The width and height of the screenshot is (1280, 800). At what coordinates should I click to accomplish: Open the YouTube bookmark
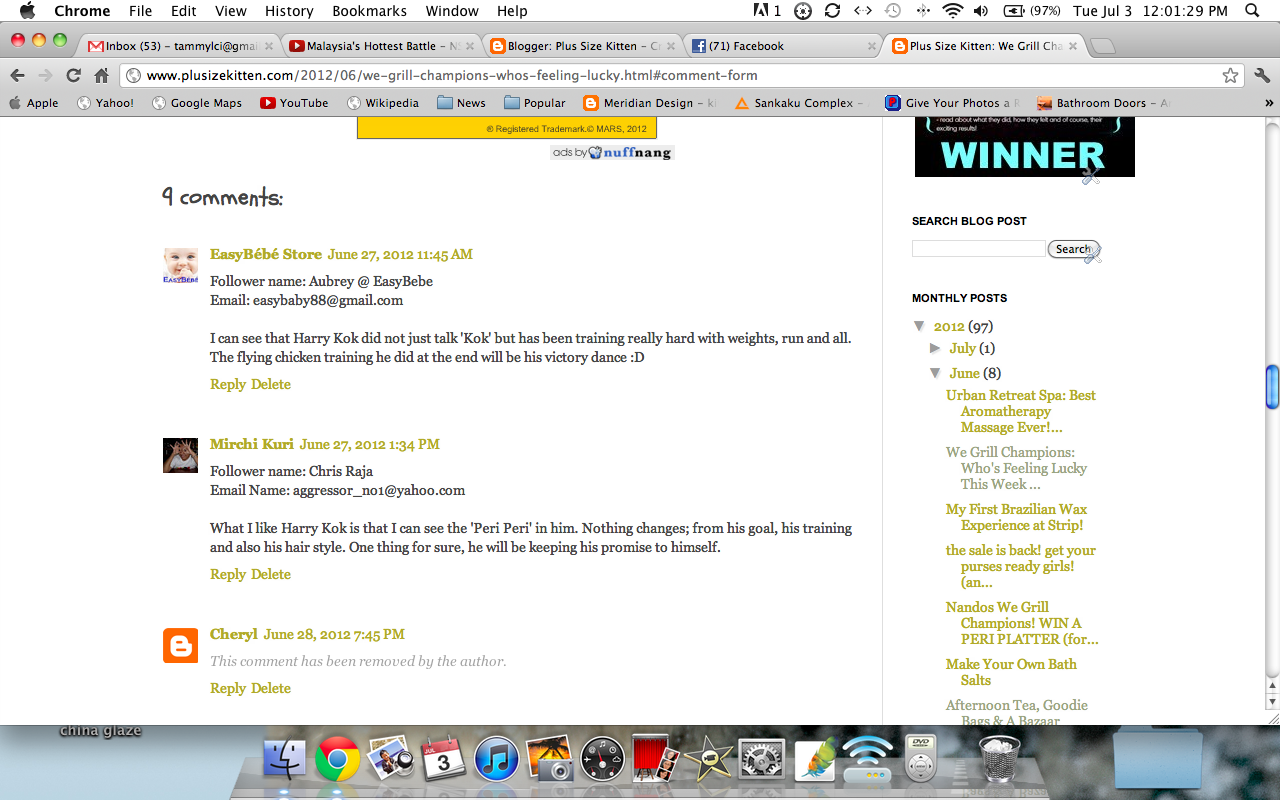coord(294,103)
